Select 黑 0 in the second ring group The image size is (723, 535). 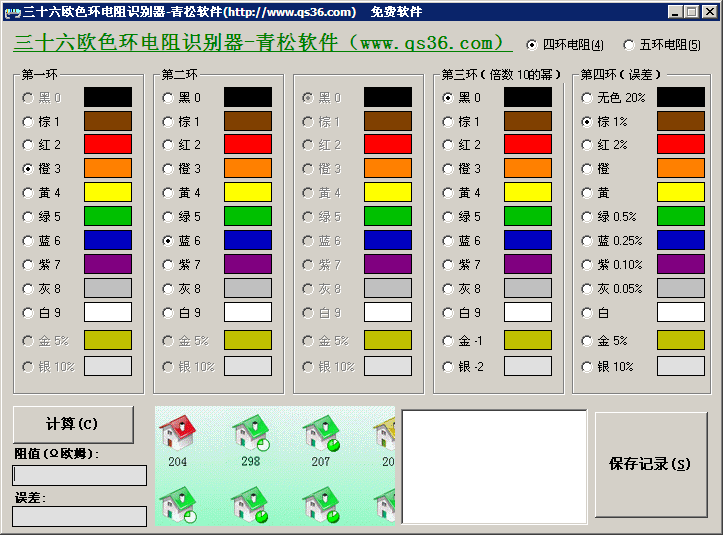(182, 98)
